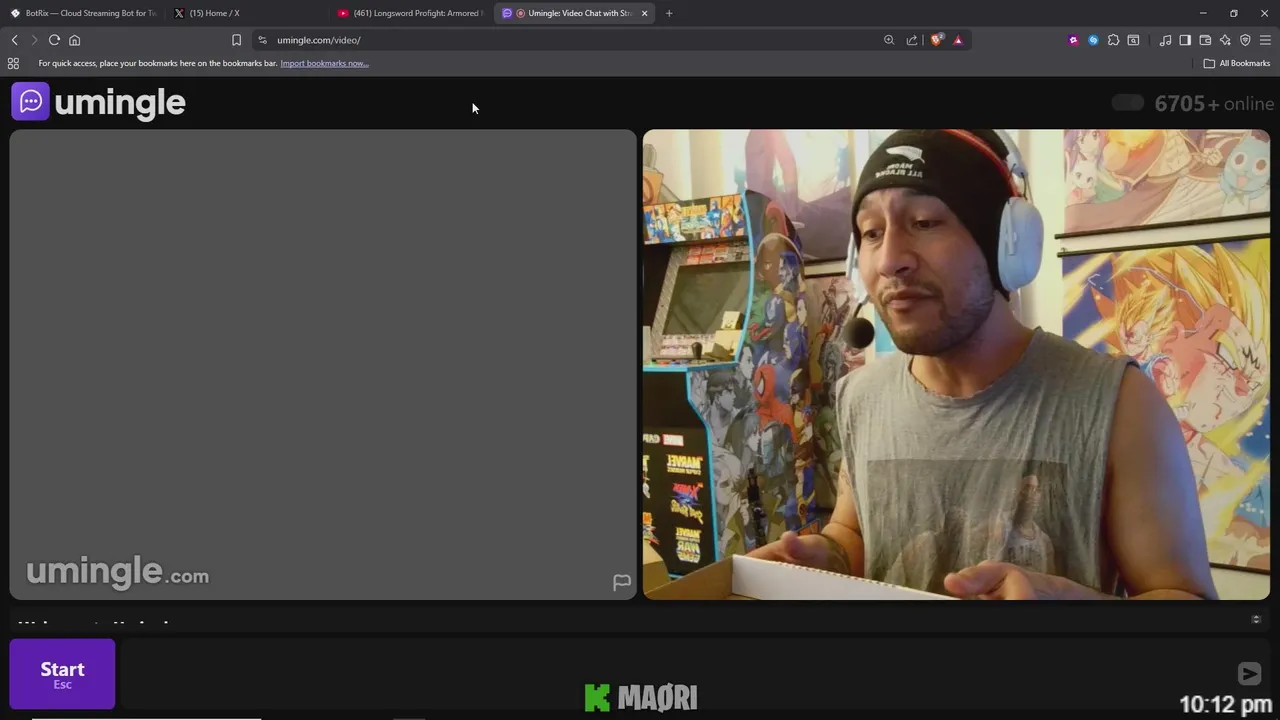The image size is (1280, 720).
Task: Open the tab search toolbar icon
Action: coord(1133,40)
